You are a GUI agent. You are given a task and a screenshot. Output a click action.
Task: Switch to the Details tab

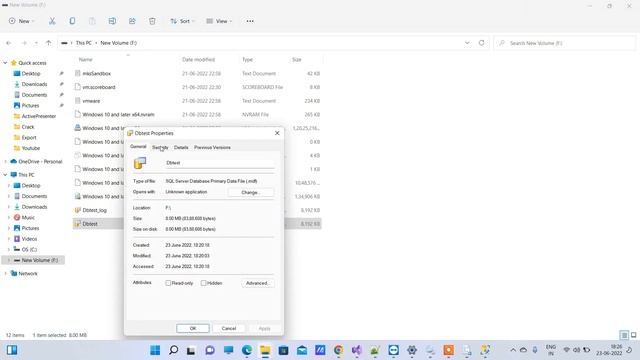pyautogui.click(x=181, y=147)
